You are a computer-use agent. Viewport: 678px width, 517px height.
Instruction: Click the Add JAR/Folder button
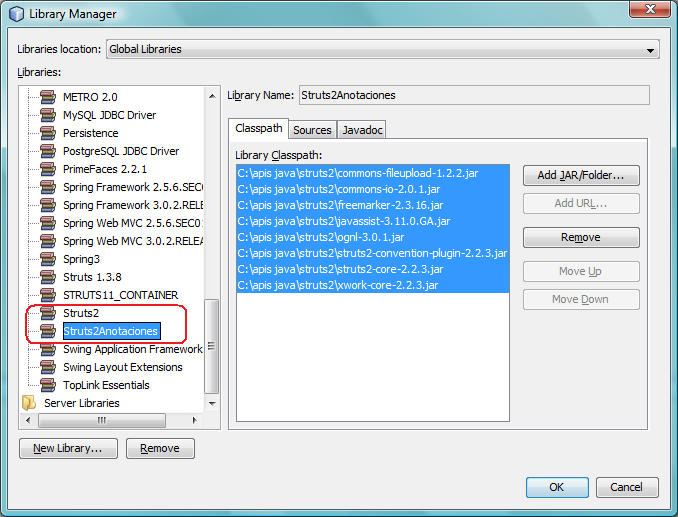tap(581, 176)
